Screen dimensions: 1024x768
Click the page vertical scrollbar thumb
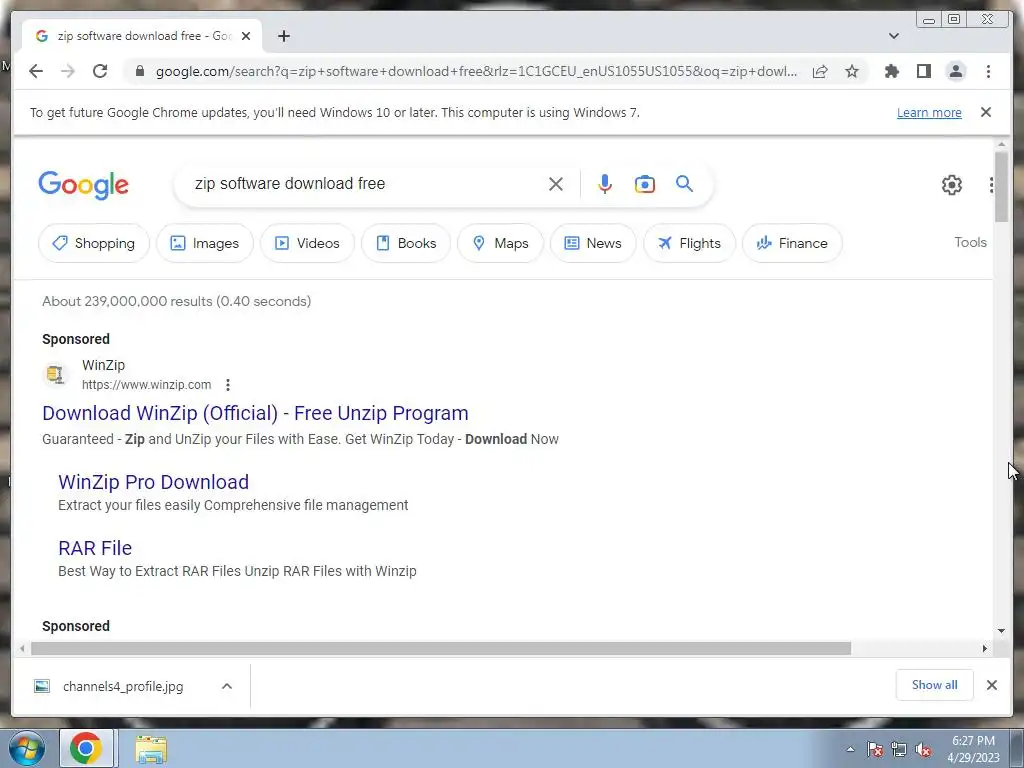click(1001, 187)
